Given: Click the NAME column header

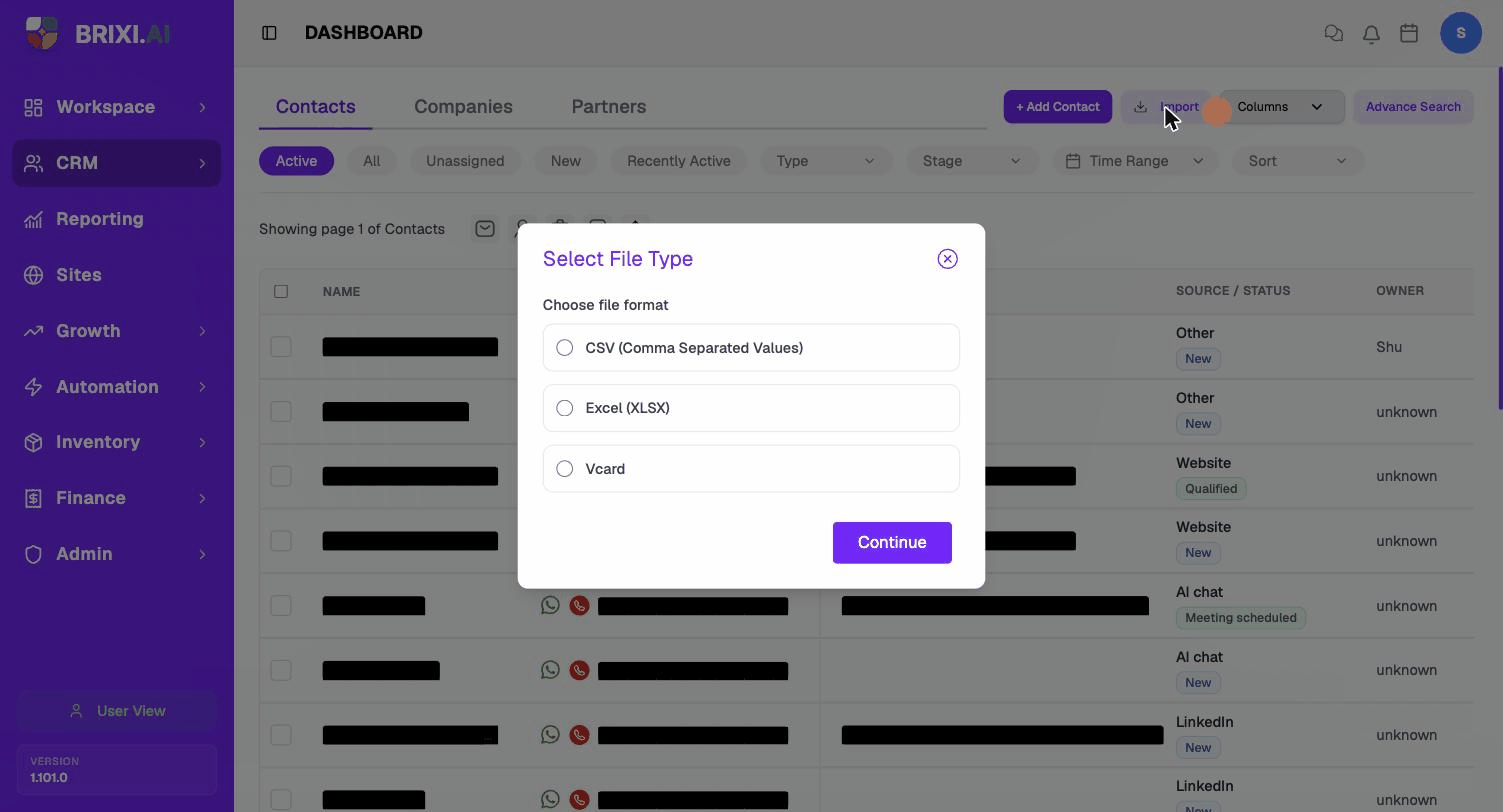Looking at the screenshot, I should tap(341, 292).
